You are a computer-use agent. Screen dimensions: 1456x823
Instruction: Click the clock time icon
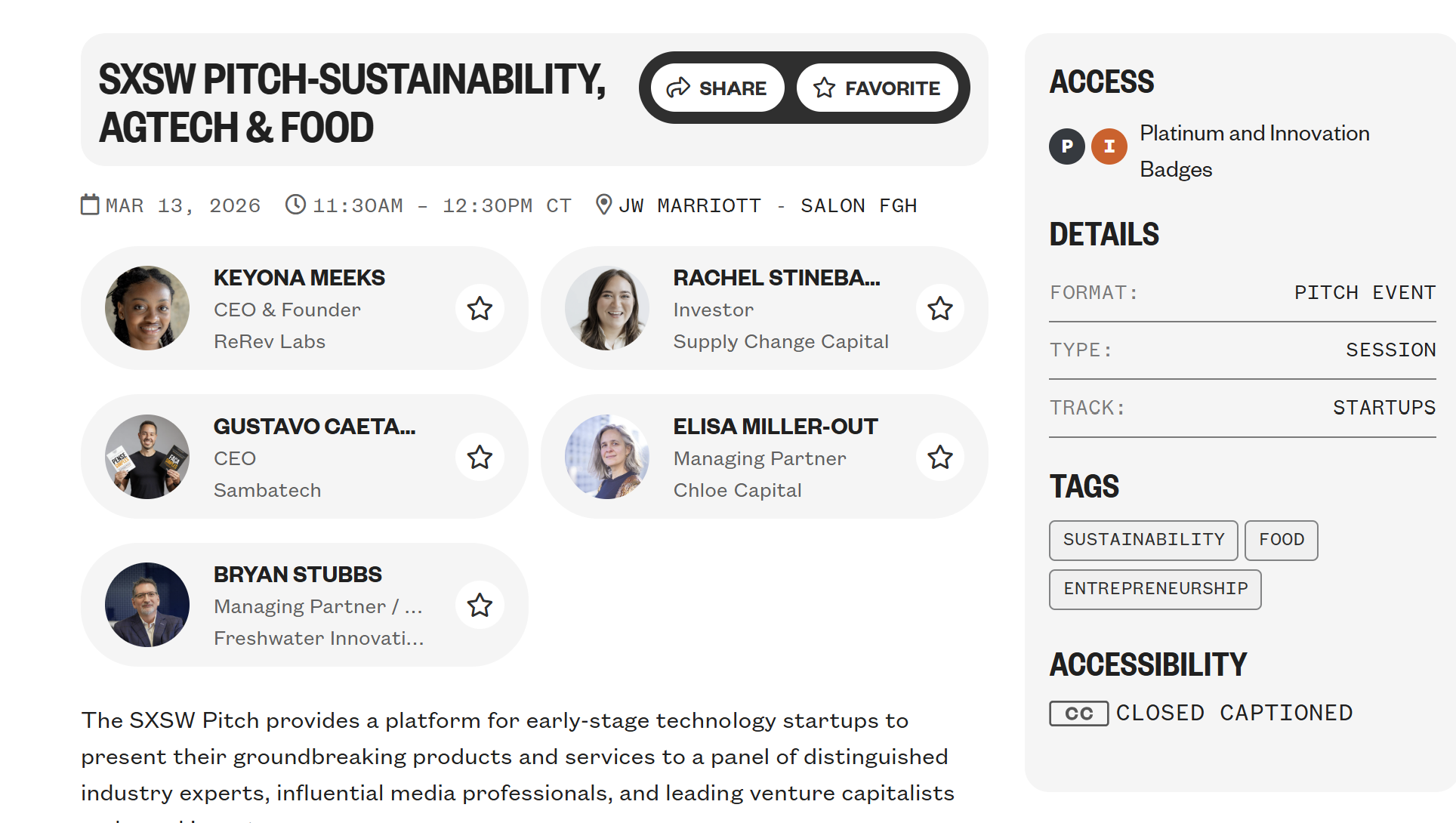[x=295, y=205]
